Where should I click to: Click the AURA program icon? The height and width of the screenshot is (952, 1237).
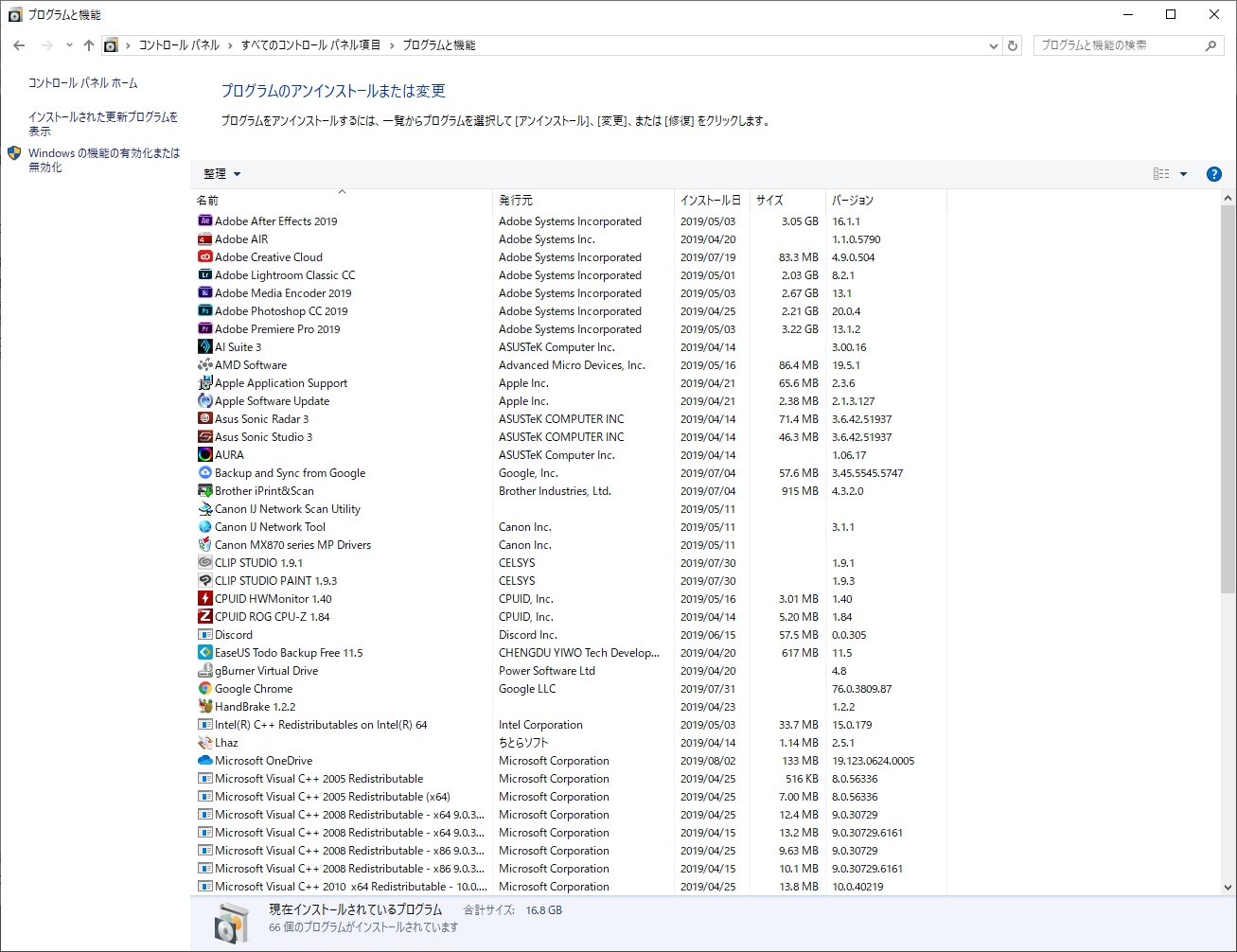coord(204,455)
